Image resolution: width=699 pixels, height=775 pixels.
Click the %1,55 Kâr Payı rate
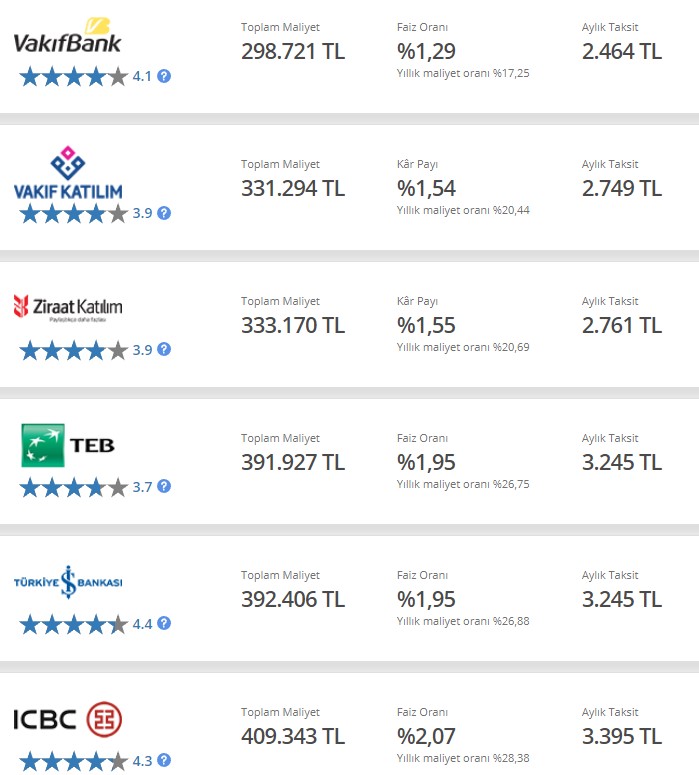[426, 325]
